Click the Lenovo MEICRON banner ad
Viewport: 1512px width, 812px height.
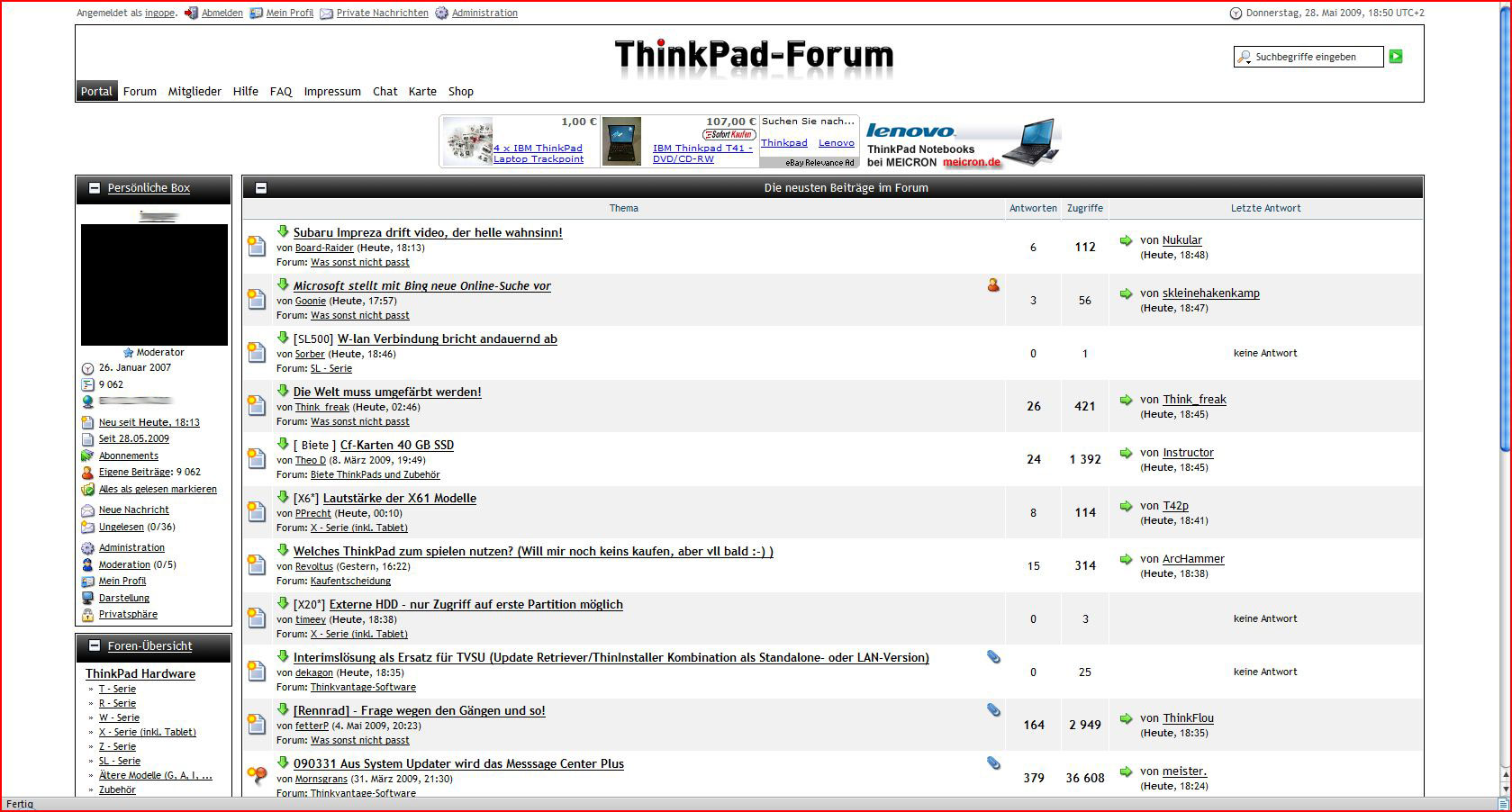click(962, 142)
